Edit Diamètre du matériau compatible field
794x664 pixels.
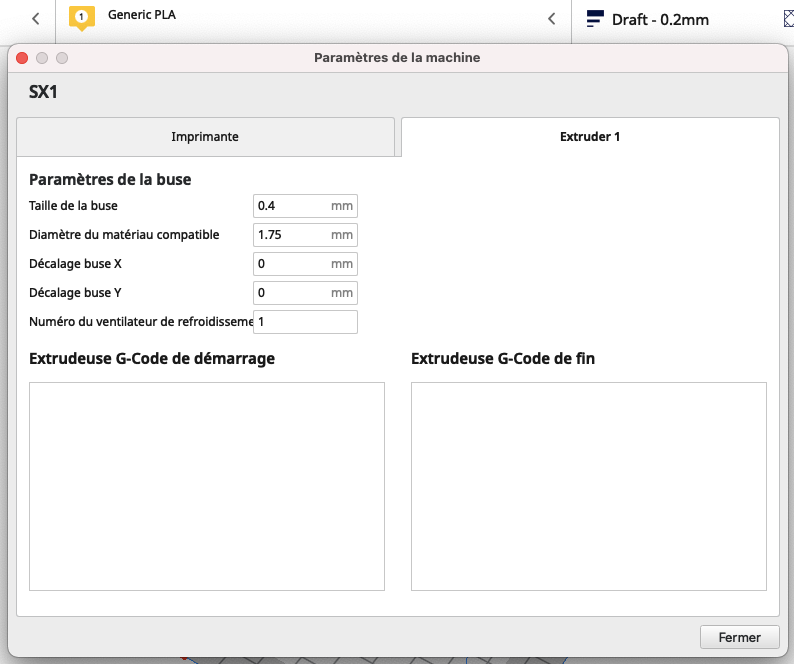[305, 235]
